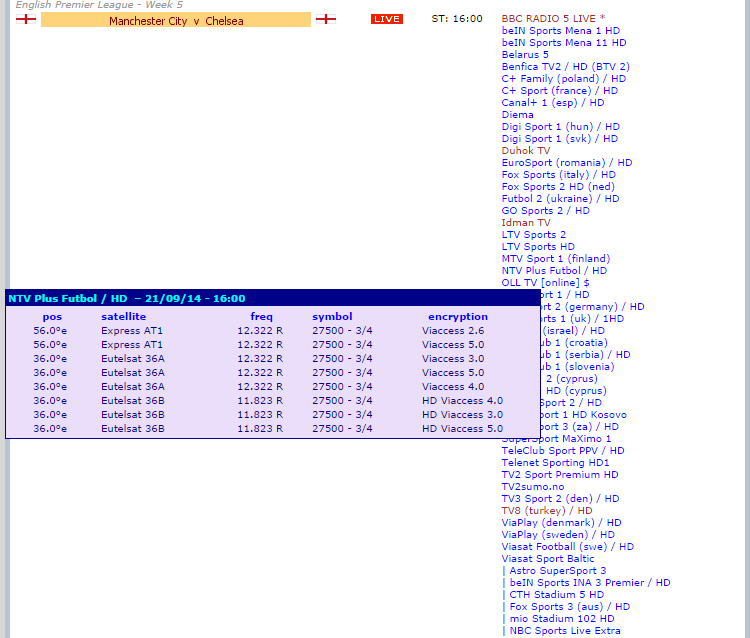Select Canal+ 1 (esp) / HD
The width and height of the screenshot is (750, 638).
point(552,102)
